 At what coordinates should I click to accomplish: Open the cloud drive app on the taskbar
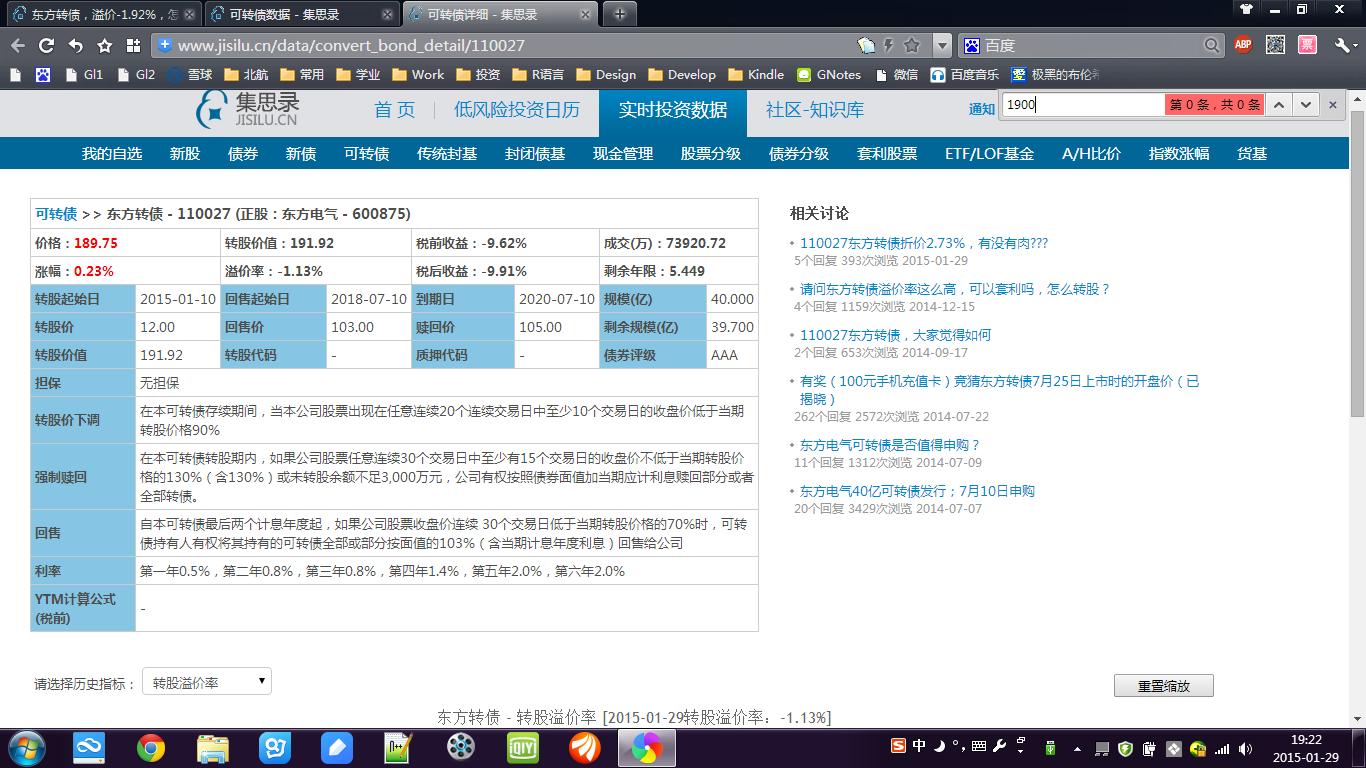pyautogui.click(x=89, y=748)
